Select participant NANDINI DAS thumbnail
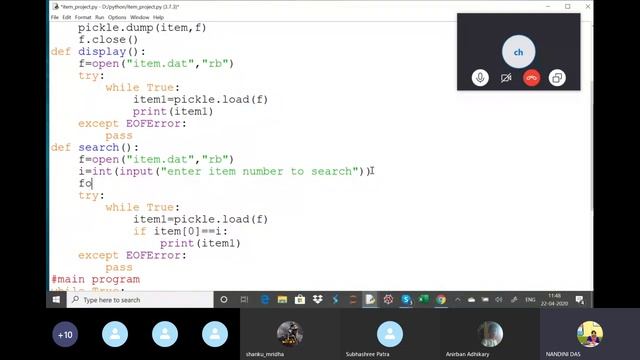The width and height of the screenshot is (640, 360). (589, 334)
